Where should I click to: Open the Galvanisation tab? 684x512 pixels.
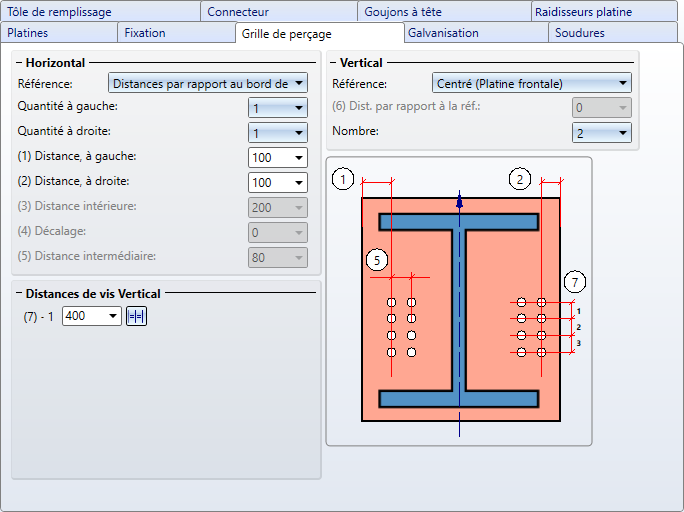[x=476, y=33]
